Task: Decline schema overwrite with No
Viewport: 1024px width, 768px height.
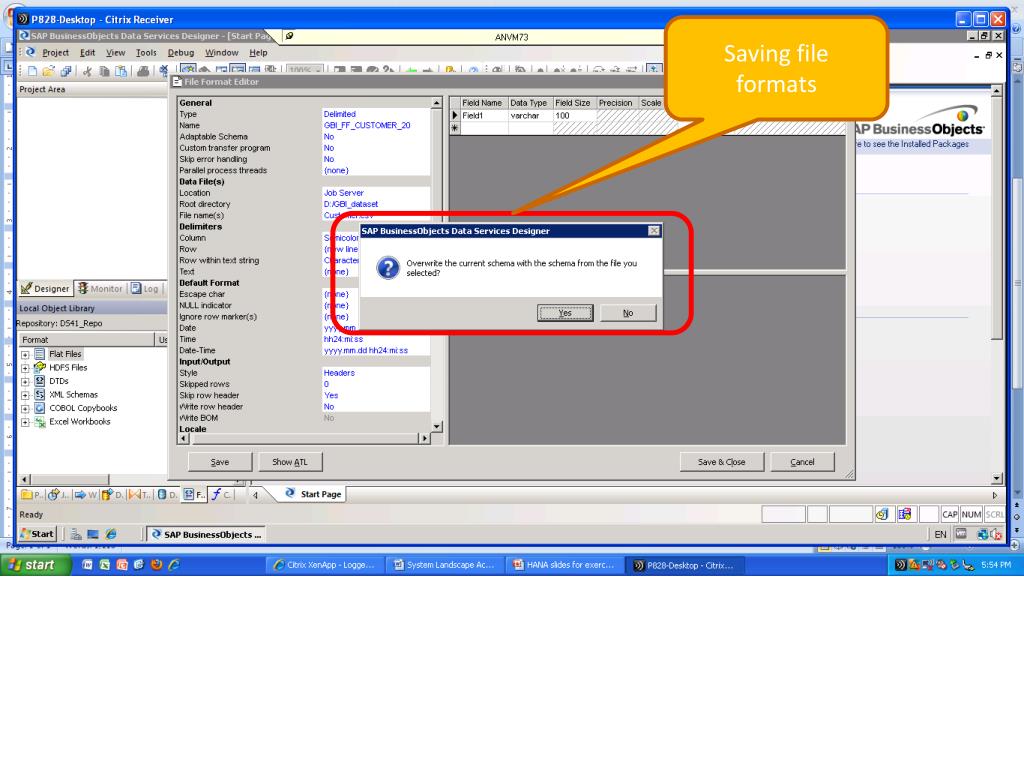Action: tap(628, 313)
